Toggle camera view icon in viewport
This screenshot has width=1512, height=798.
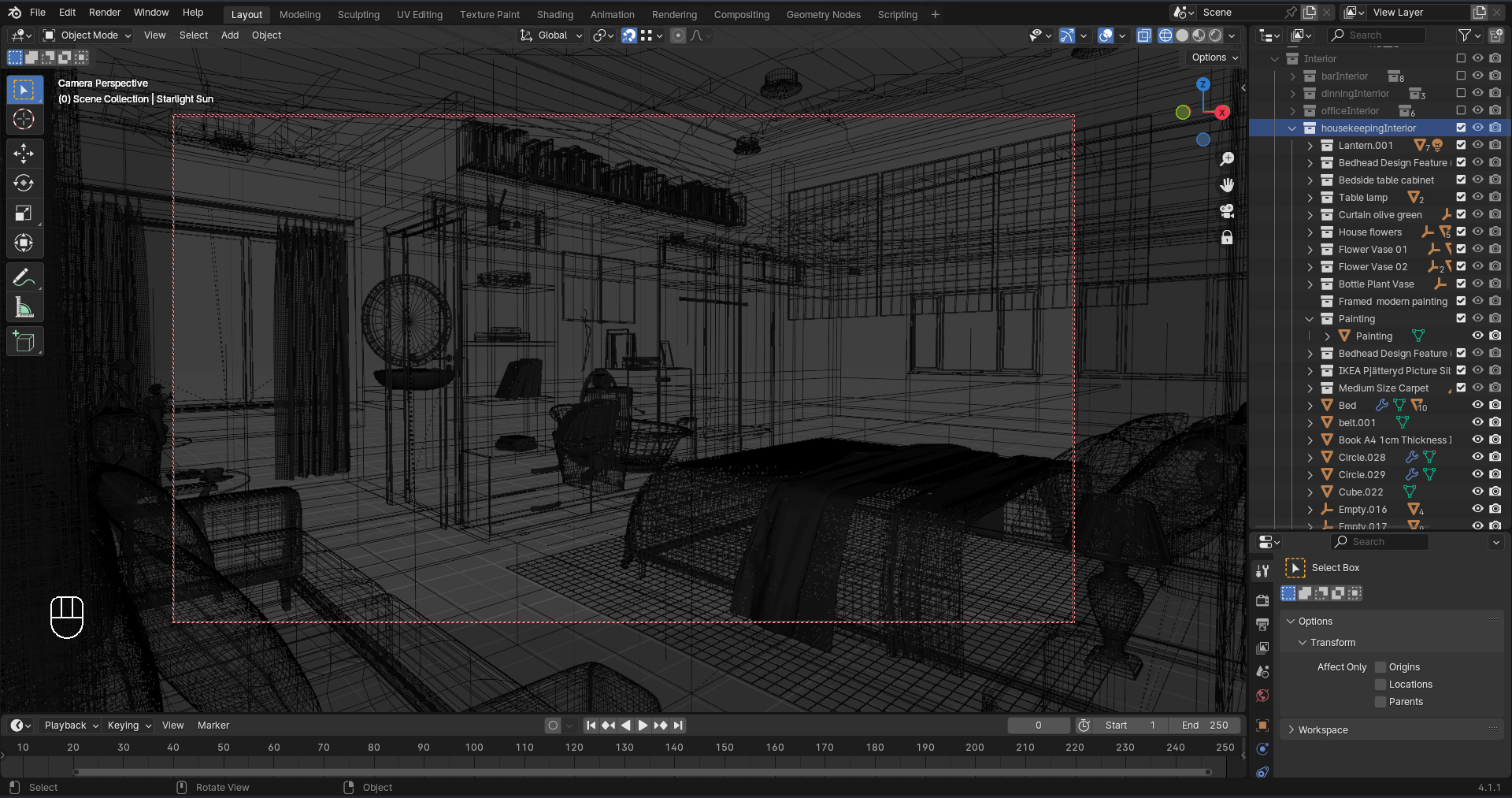click(1227, 211)
